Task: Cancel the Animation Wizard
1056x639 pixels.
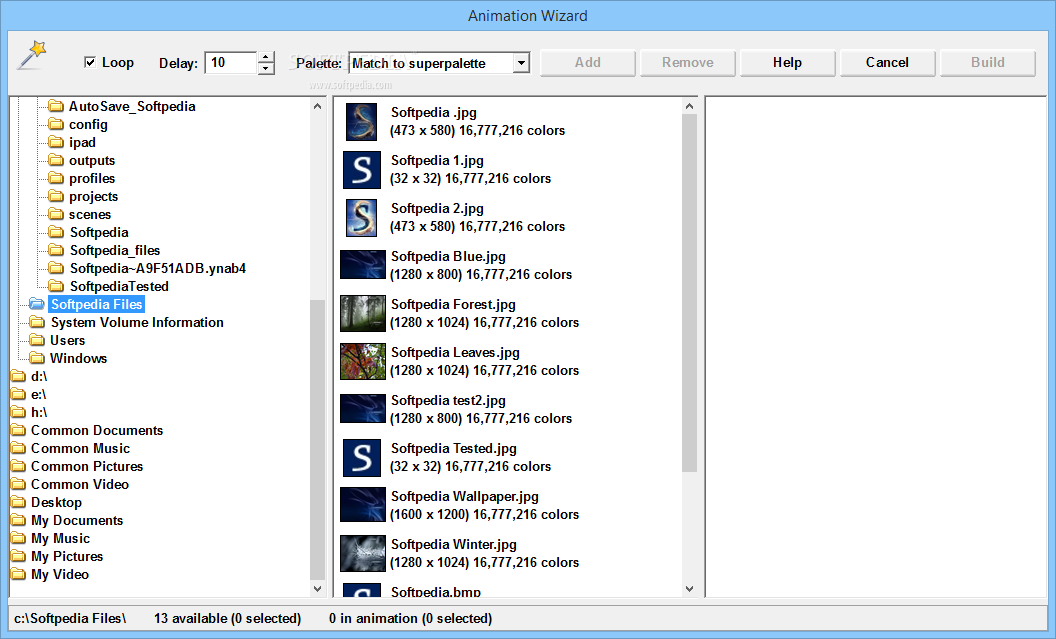Action: [887, 63]
